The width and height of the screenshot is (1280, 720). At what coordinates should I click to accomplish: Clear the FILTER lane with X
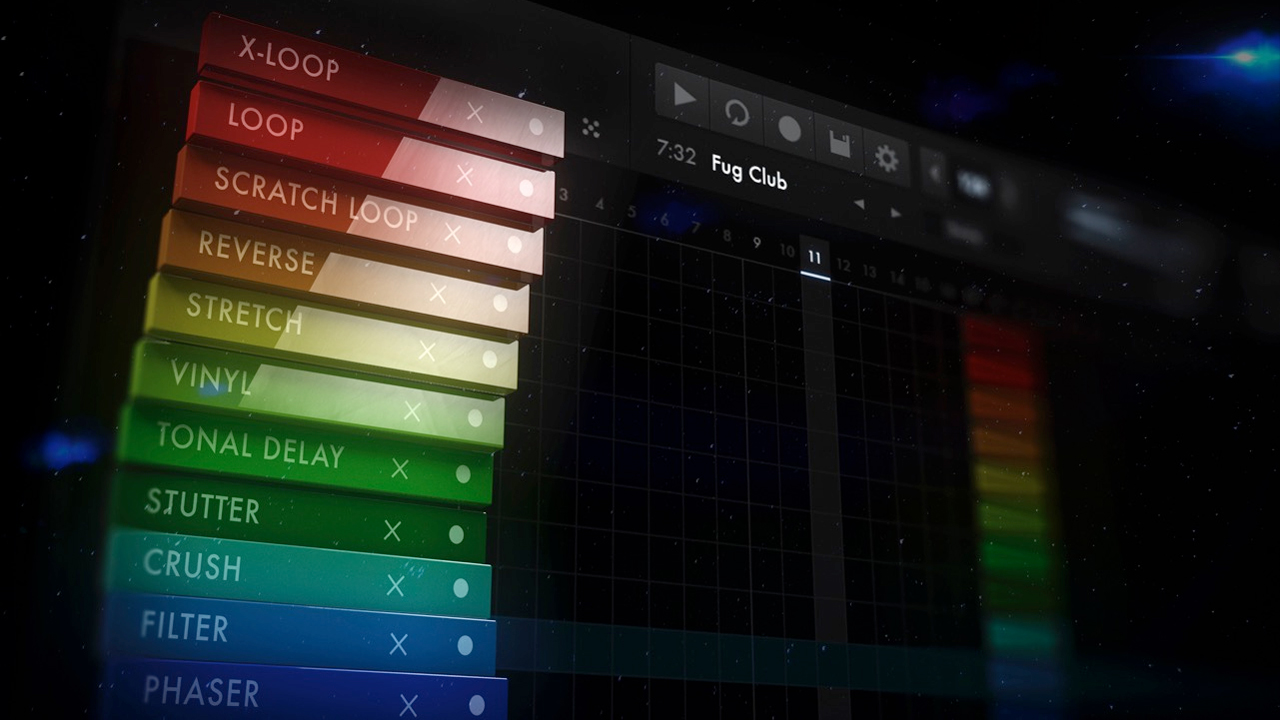tap(398, 645)
